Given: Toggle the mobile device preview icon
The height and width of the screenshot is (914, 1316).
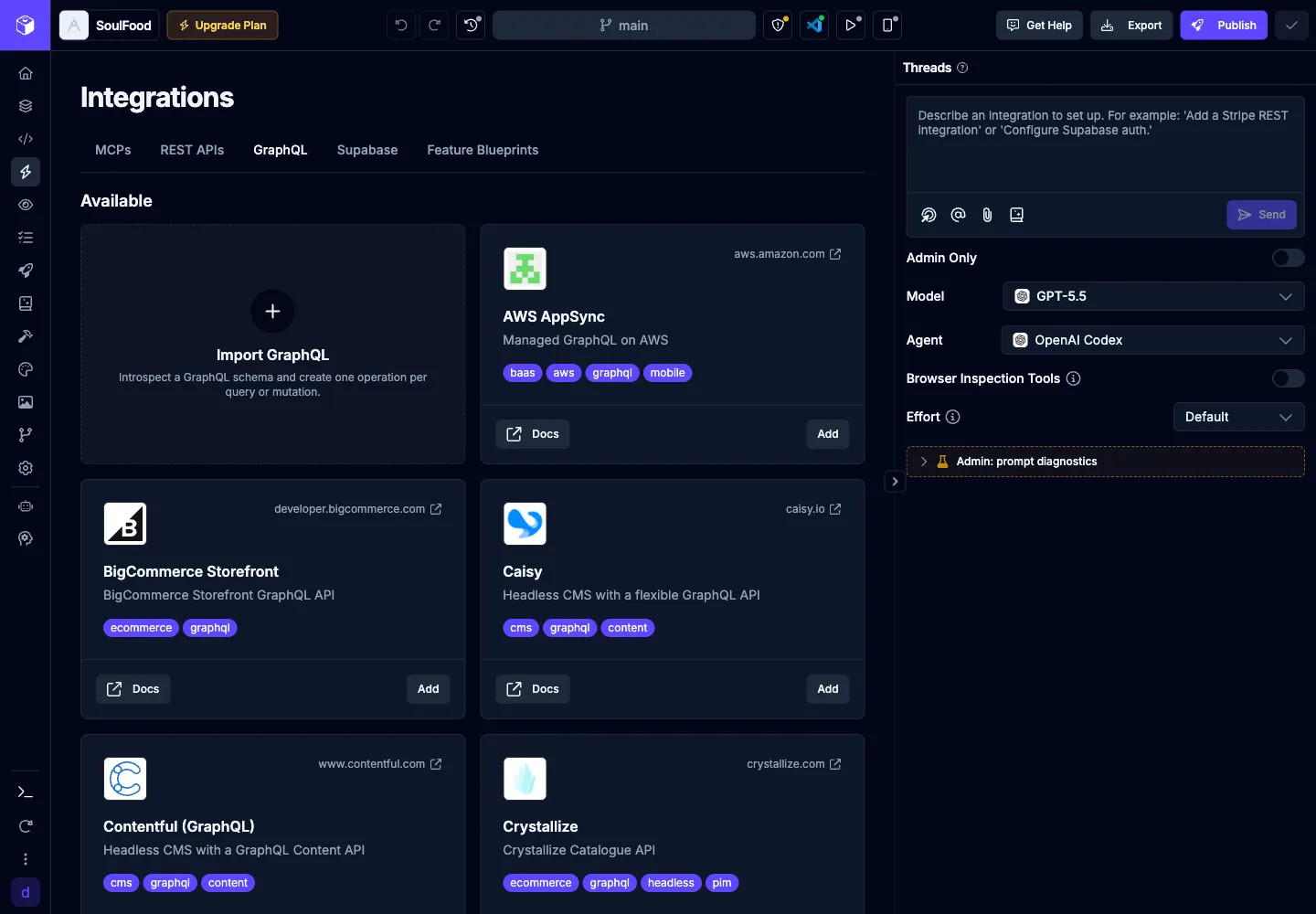Looking at the screenshot, I should (x=887, y=26).
